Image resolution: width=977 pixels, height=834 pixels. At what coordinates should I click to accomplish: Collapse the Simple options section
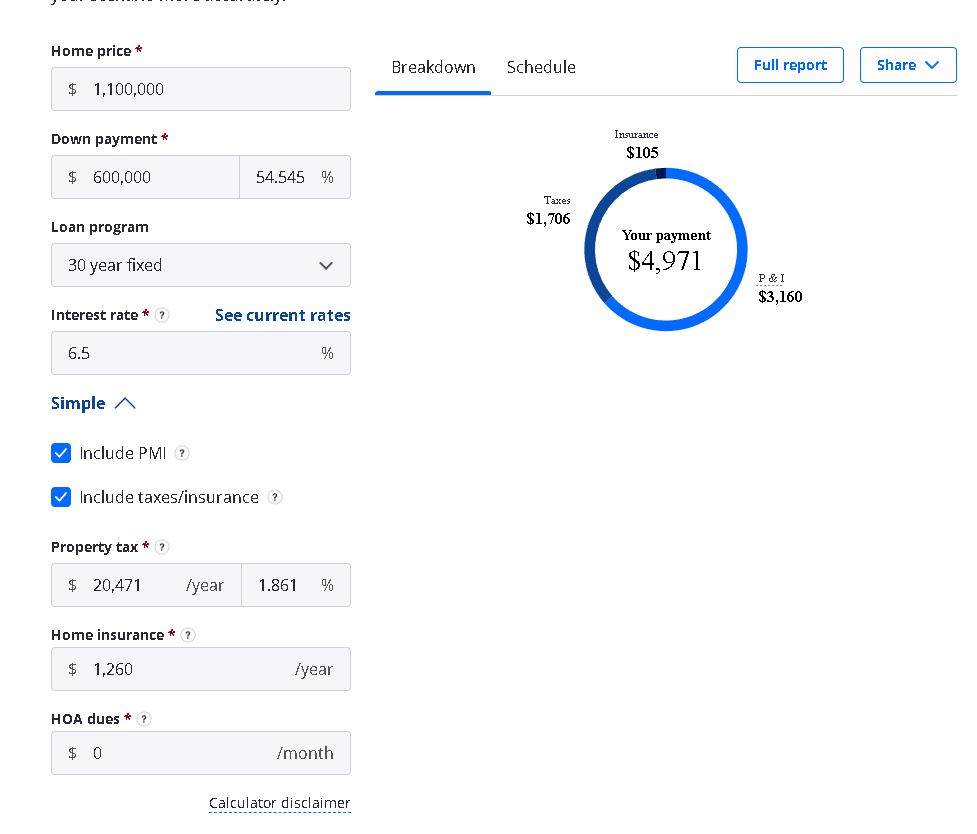pos(93,403)
